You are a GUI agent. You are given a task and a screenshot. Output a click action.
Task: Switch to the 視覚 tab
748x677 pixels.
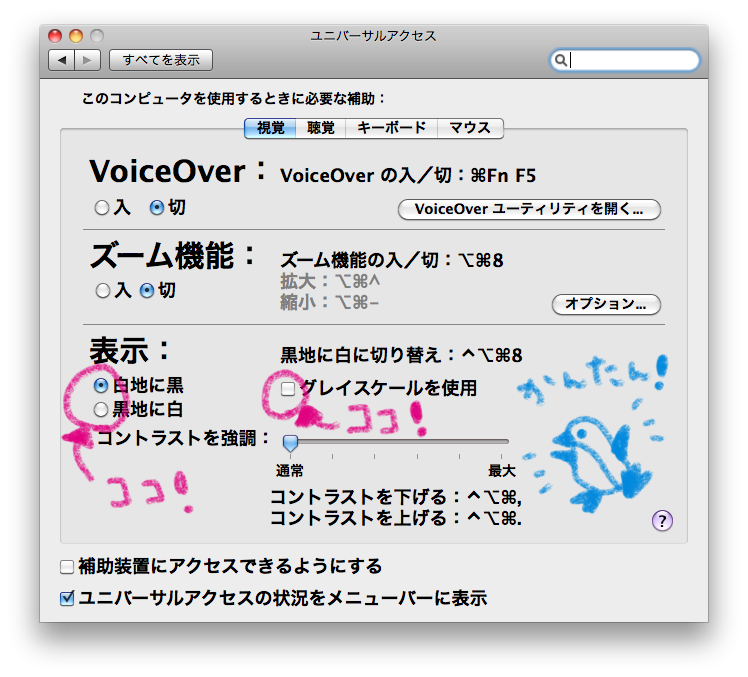(x=270, y=128)
